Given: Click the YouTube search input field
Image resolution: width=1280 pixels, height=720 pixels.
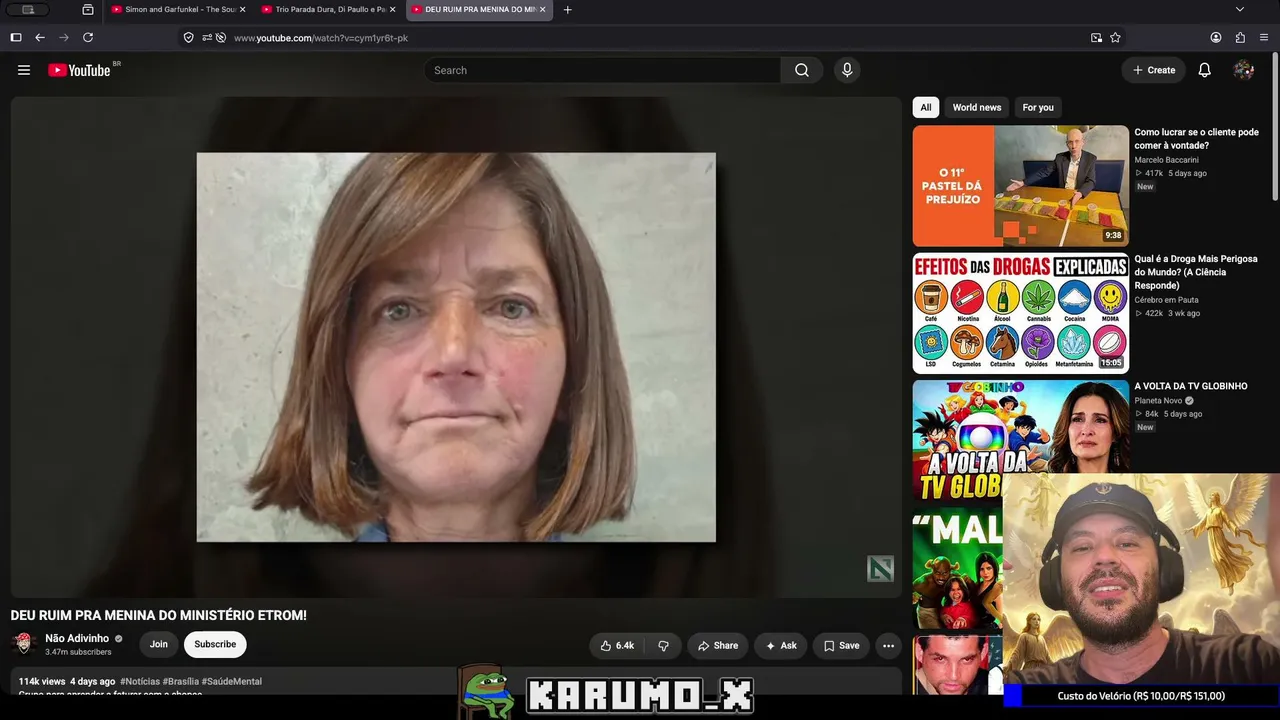Looking at the screenshot, I should coord(602,70).
